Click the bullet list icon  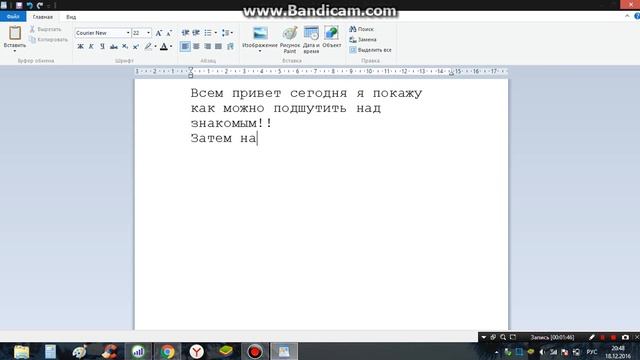[x=208, y=33]
